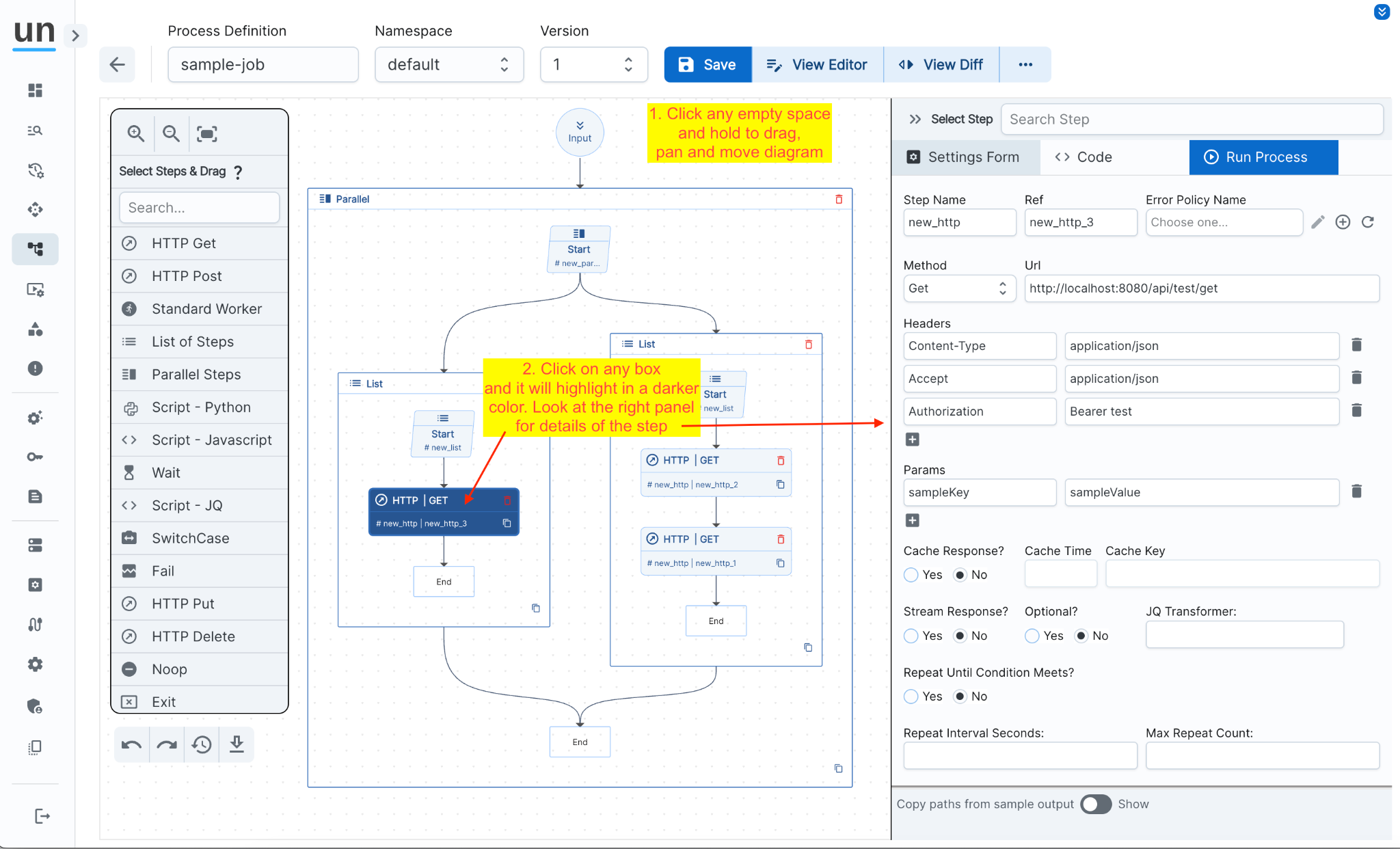Image resolution: width=1400 pixels, height=849 pixels.
Task: Click the refresh error policy icon
Action: click(x=1368, y=222)
